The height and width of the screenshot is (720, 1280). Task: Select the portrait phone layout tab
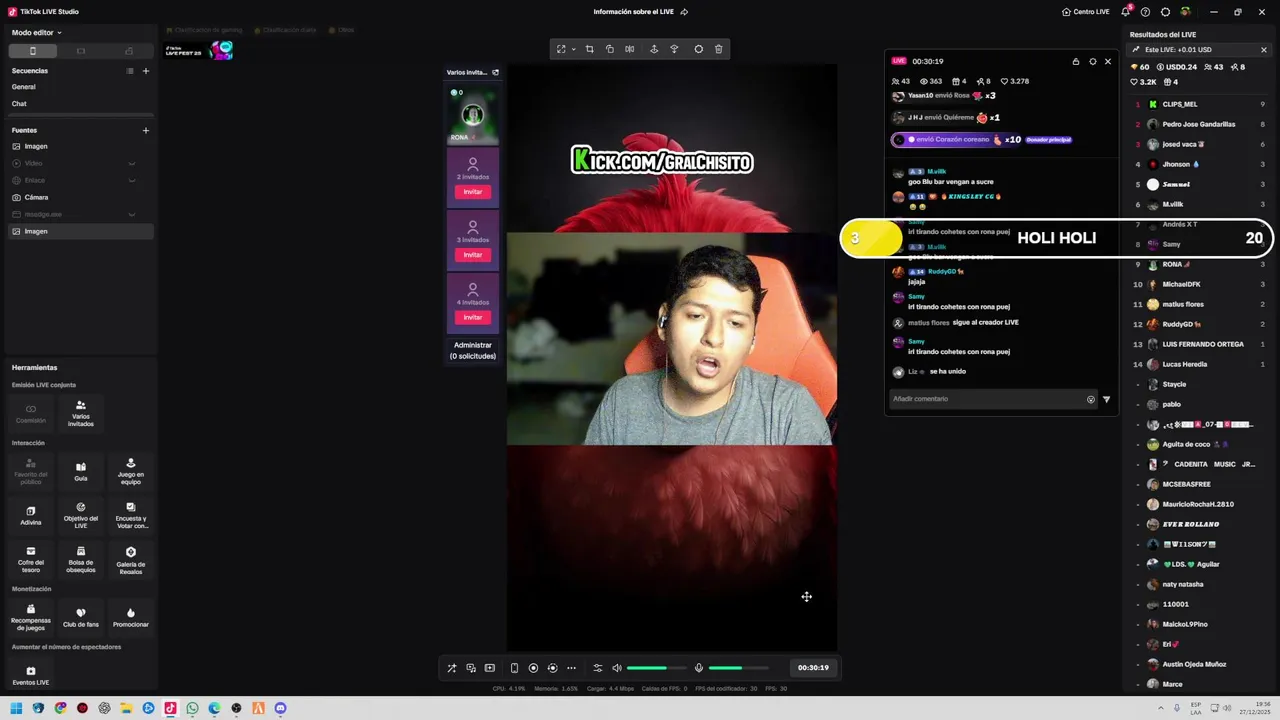pyautogui.click(x=32, y=51)
